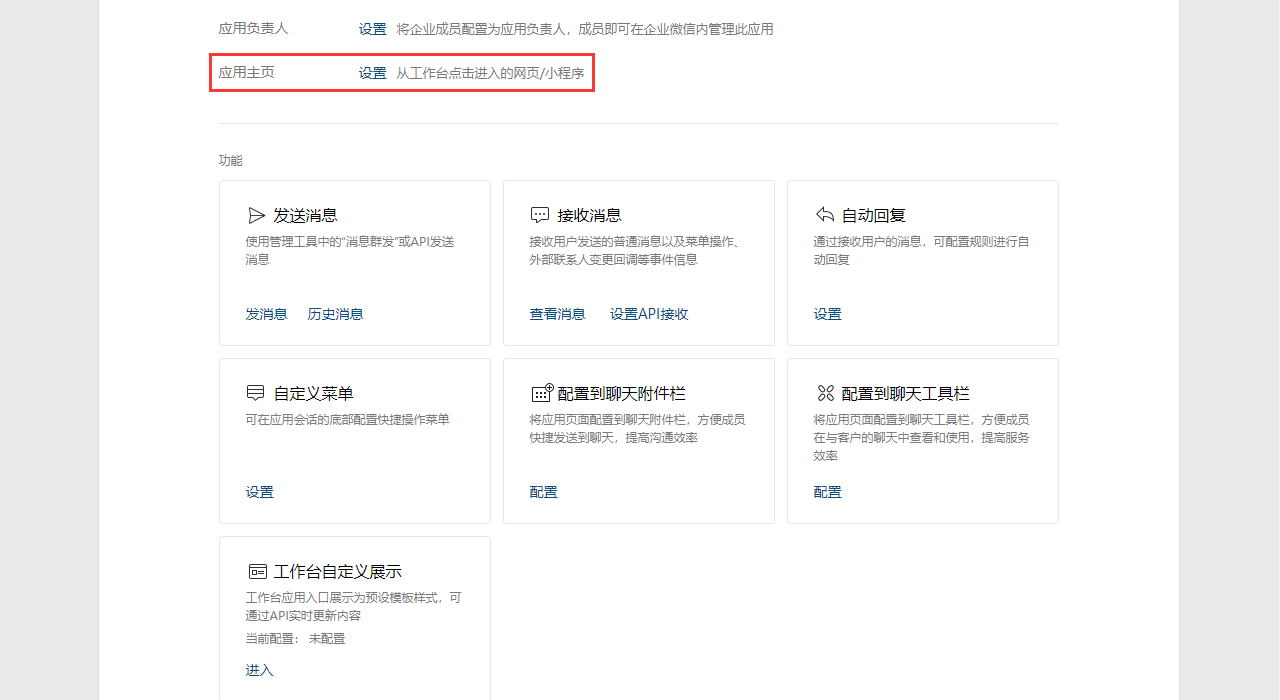Click 进入 under 工作台自定义展示
Screen dimensions: 1280x700
(x=259, y=670)
